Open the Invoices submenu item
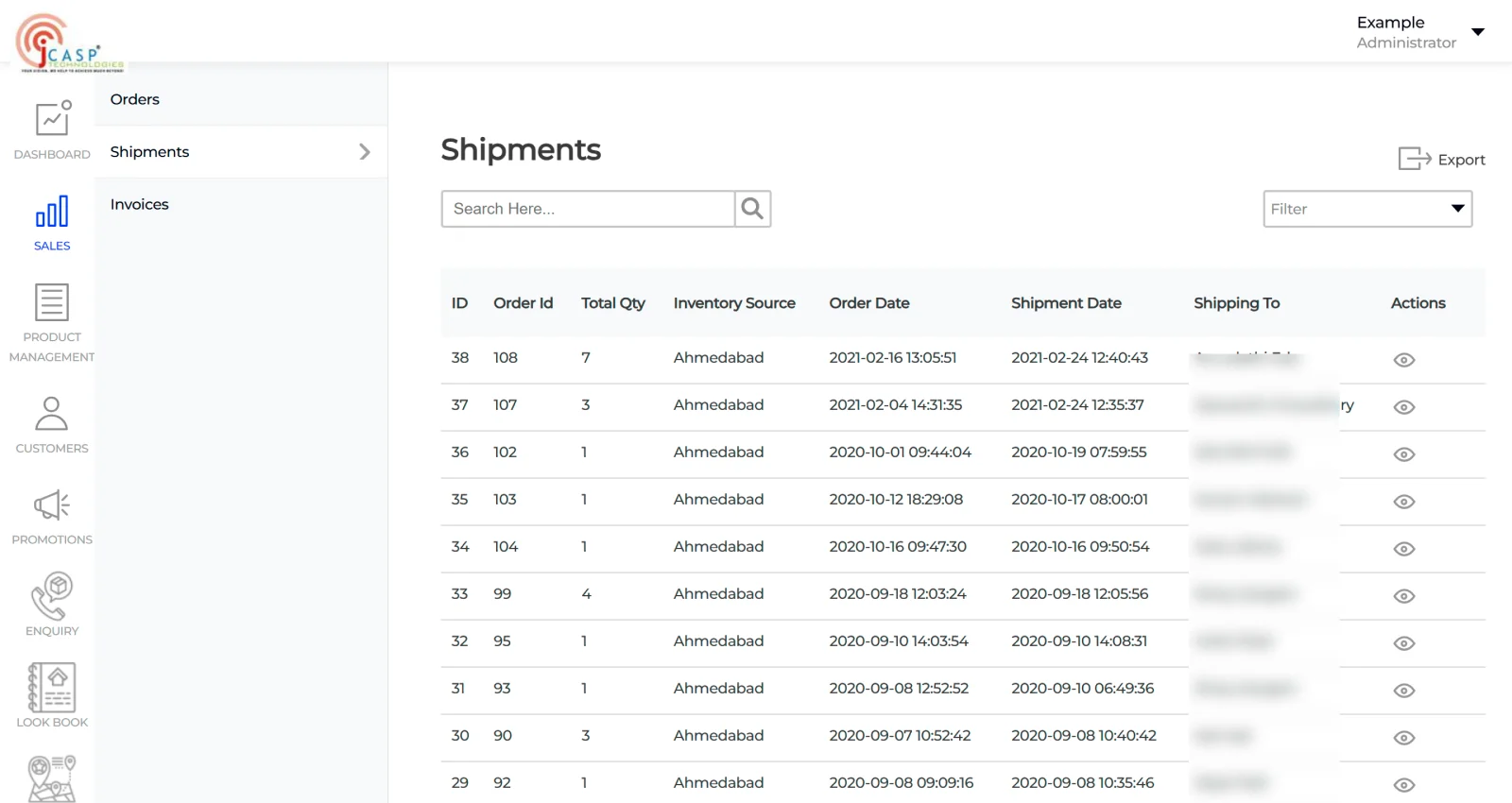Viewport: 1512px width, 803px height. click(x=140, y=204)
